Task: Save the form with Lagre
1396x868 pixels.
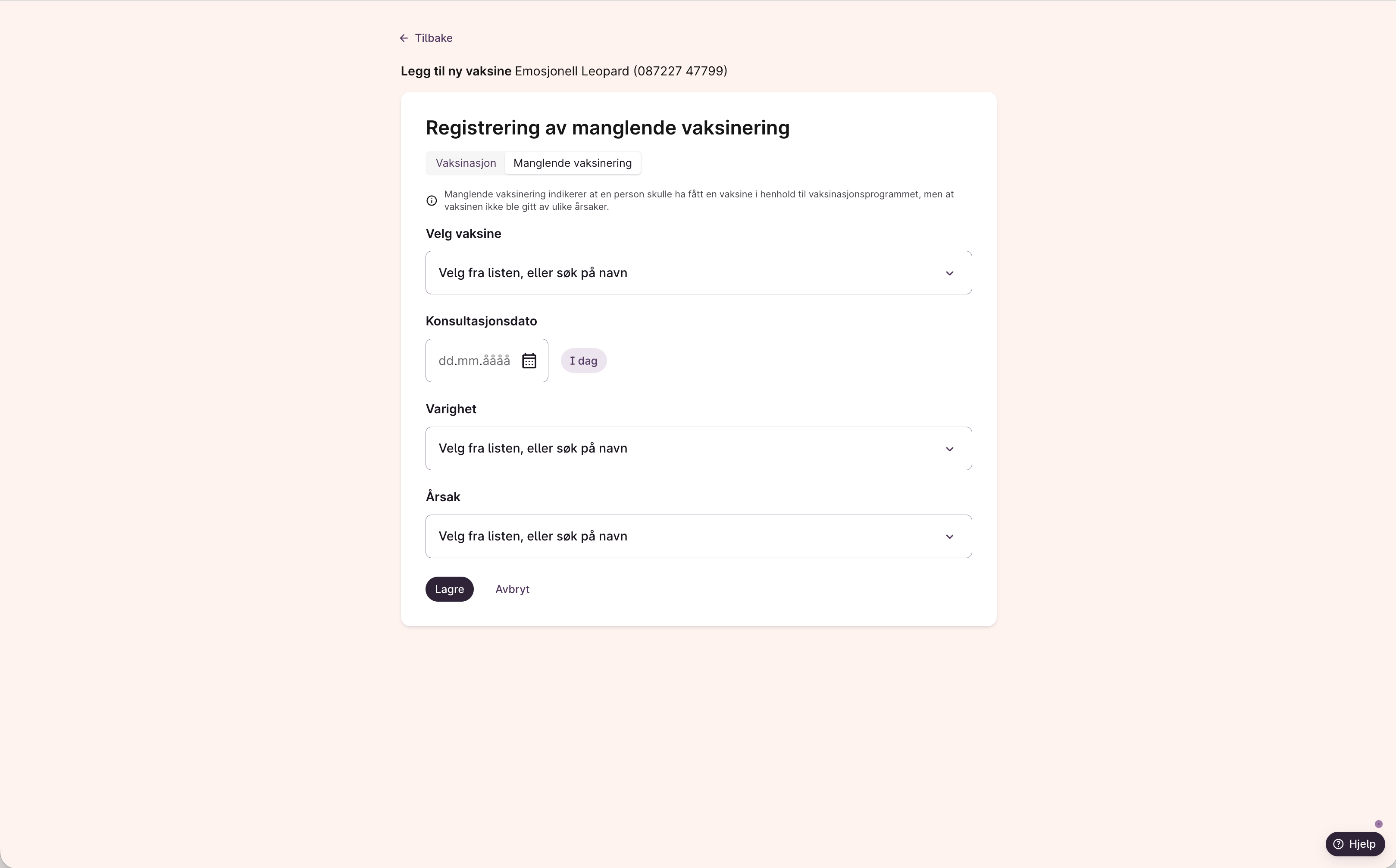Action: point(449,590)
